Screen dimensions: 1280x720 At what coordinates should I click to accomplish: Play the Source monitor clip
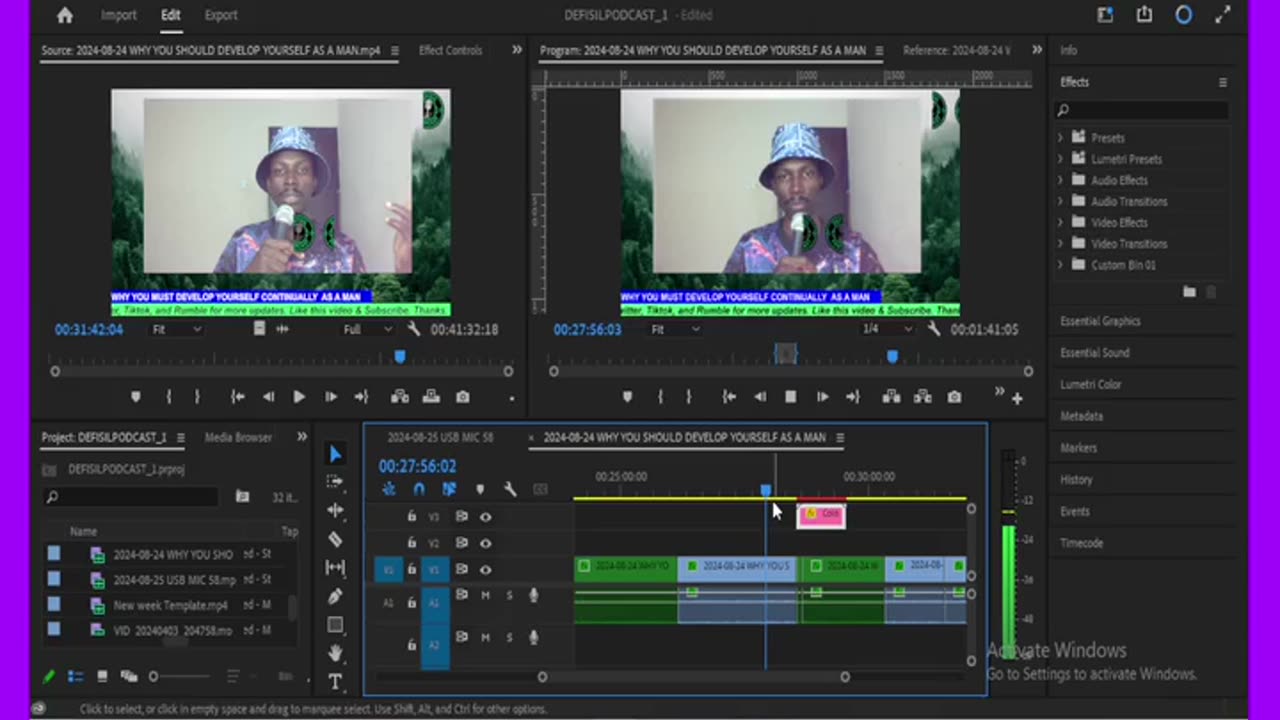[x=298, y=397]
